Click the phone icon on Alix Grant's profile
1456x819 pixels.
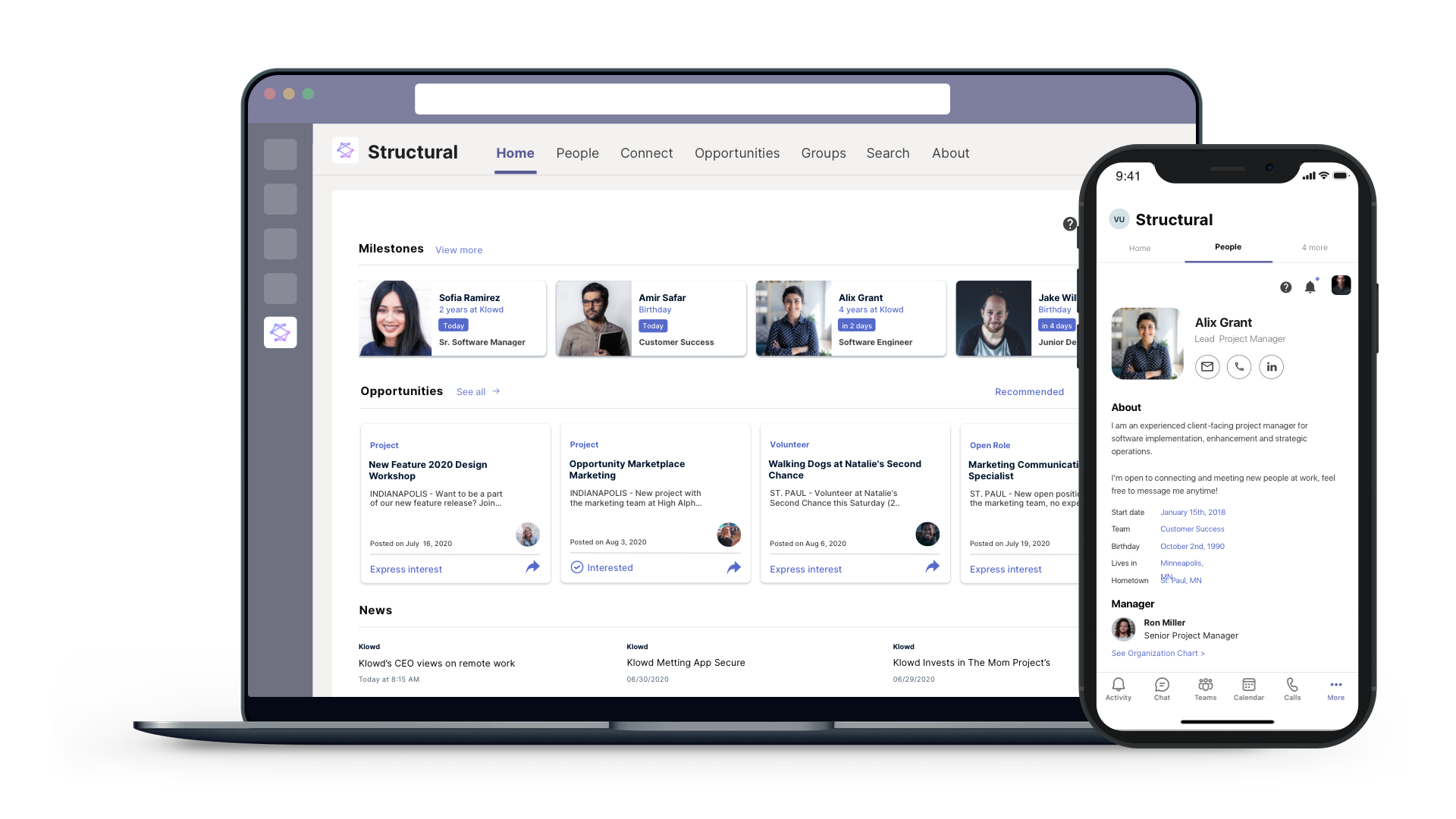point(1239,366)
